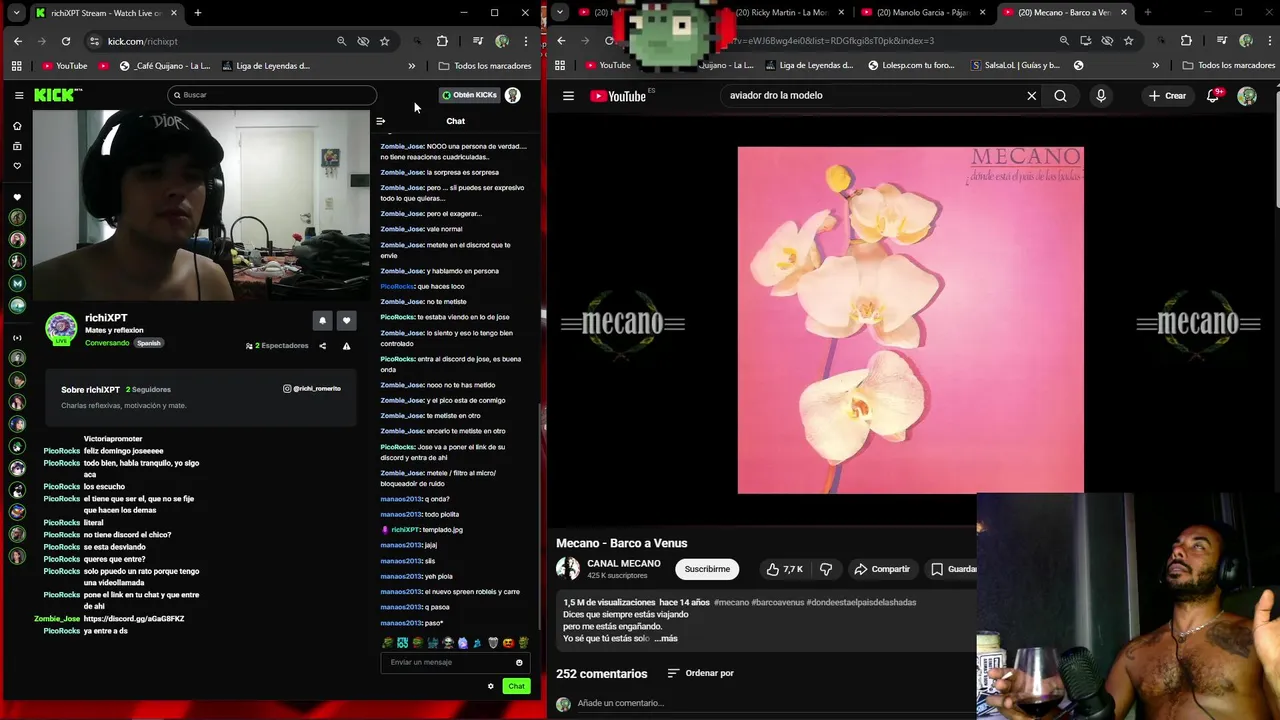Open apps grid in Kick window bookmarks bar
This screenshot has width=1280, height=720.
click(x=17, y=66)
